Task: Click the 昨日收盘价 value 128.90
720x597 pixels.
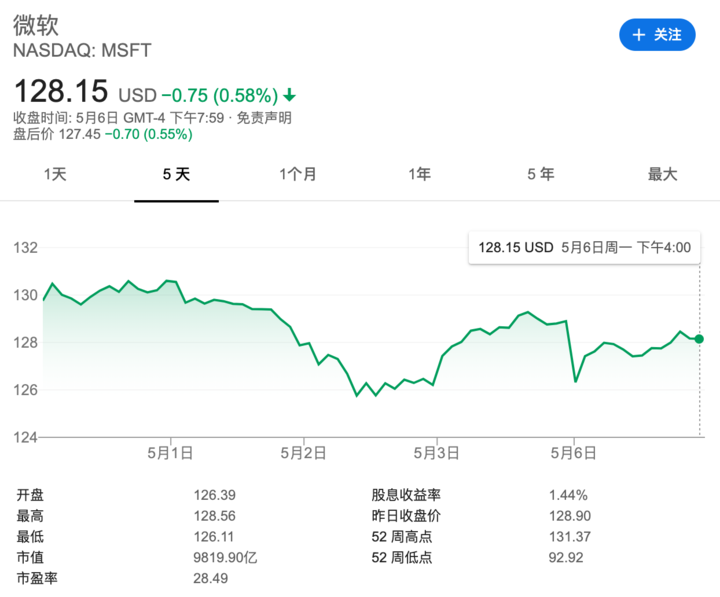Action: [570, 516]
